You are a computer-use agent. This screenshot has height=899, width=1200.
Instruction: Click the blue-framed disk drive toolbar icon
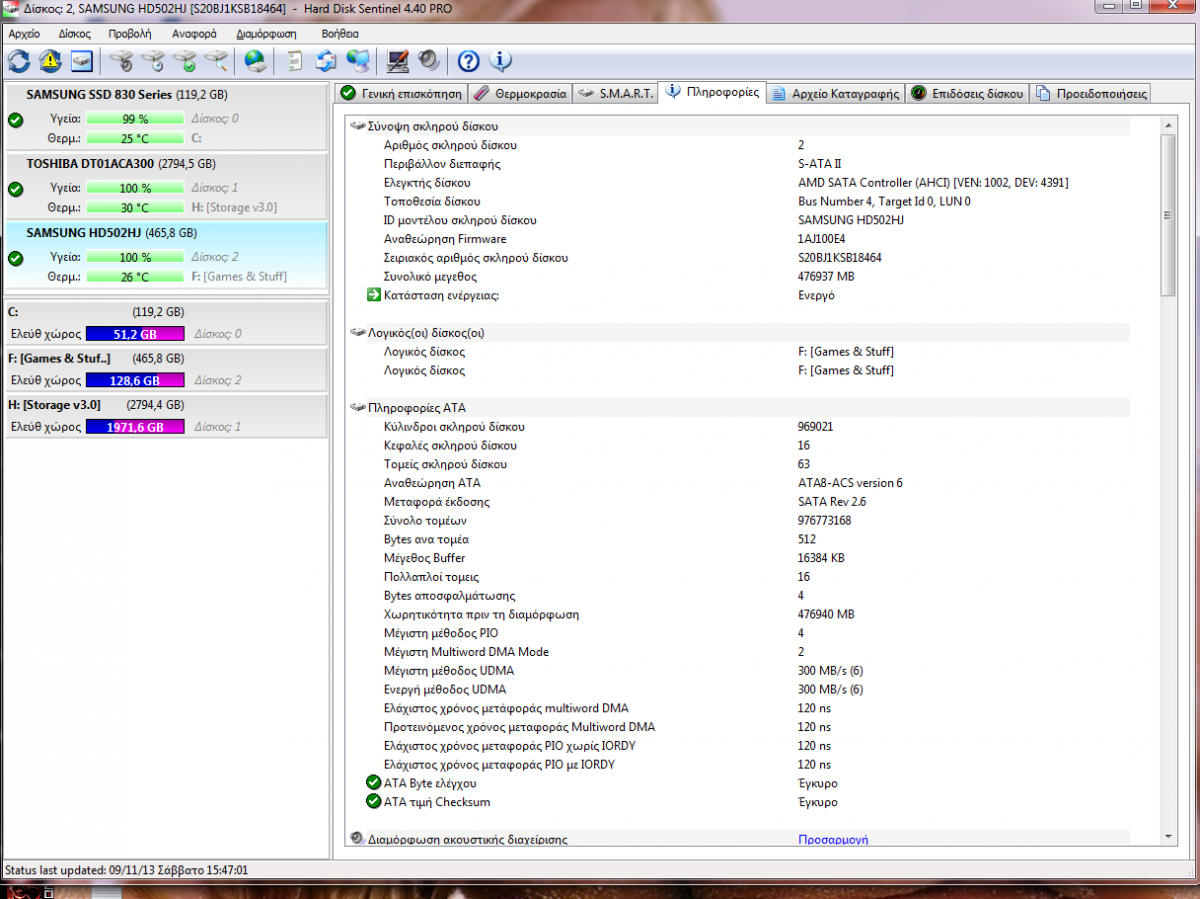[x=81, y=61]
